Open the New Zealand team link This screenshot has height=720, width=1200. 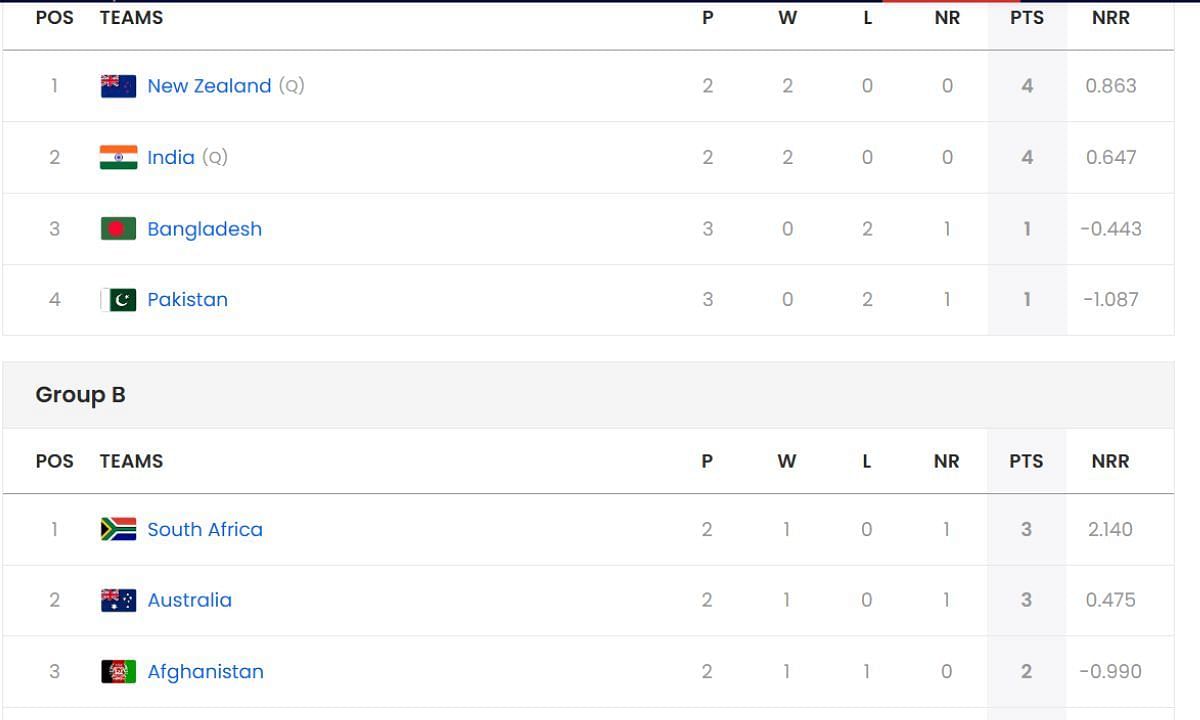[x=209, y=86]
